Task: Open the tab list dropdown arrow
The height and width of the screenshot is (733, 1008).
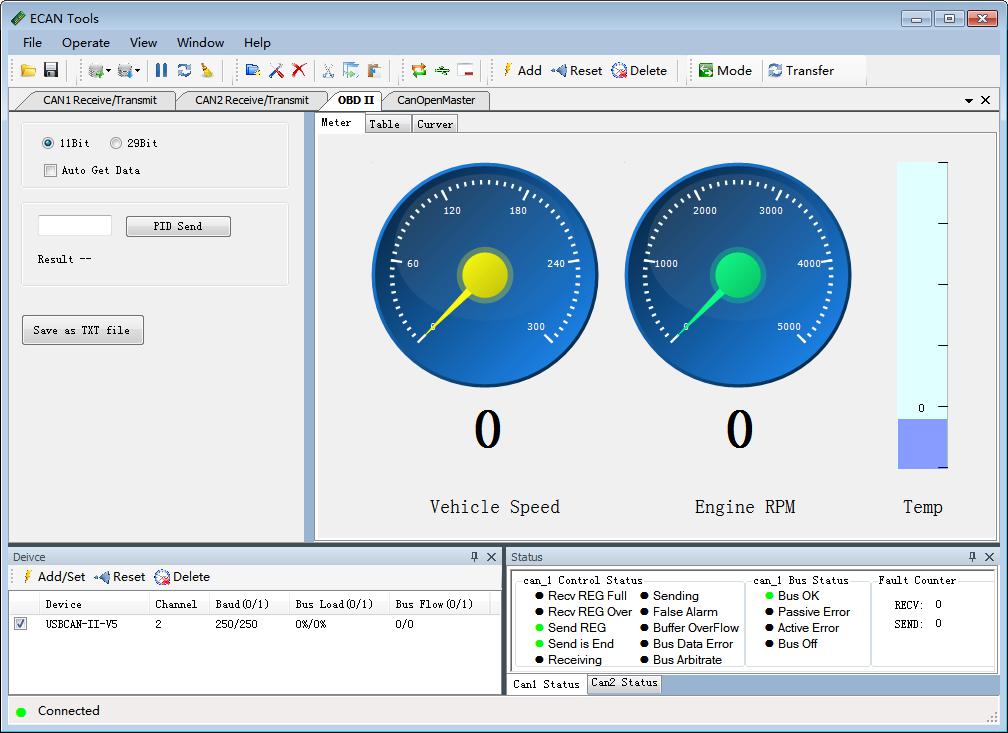Action: click(x=968, y=101)
